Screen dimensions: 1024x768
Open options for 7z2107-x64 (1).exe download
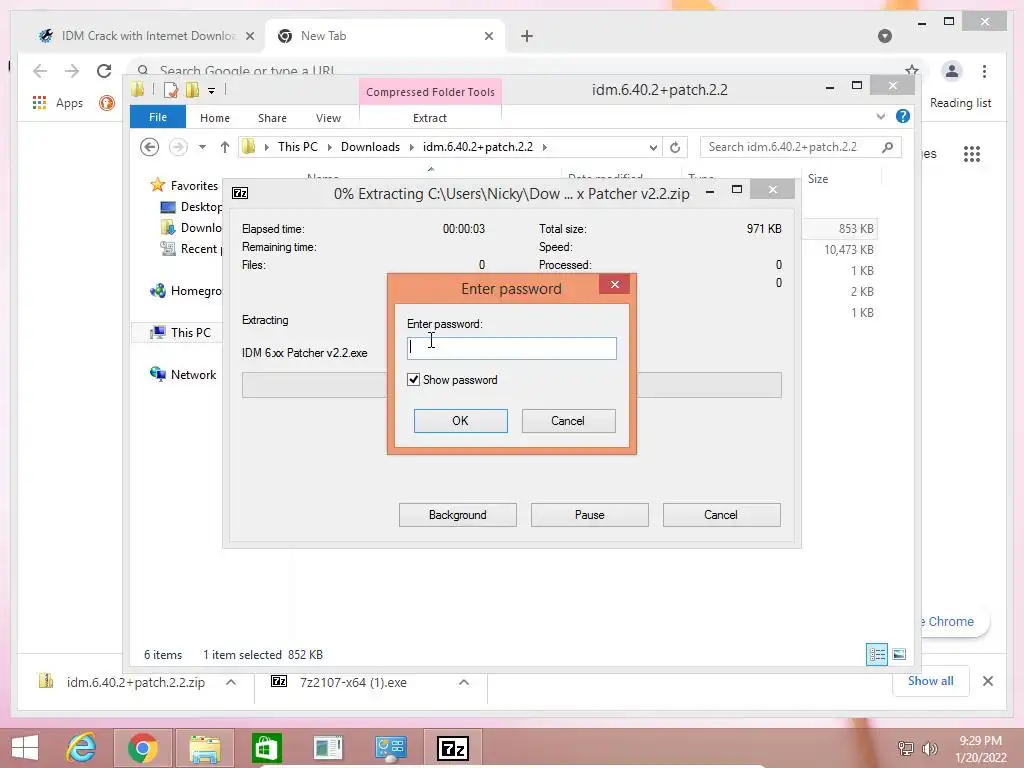(x=464, y=682)
